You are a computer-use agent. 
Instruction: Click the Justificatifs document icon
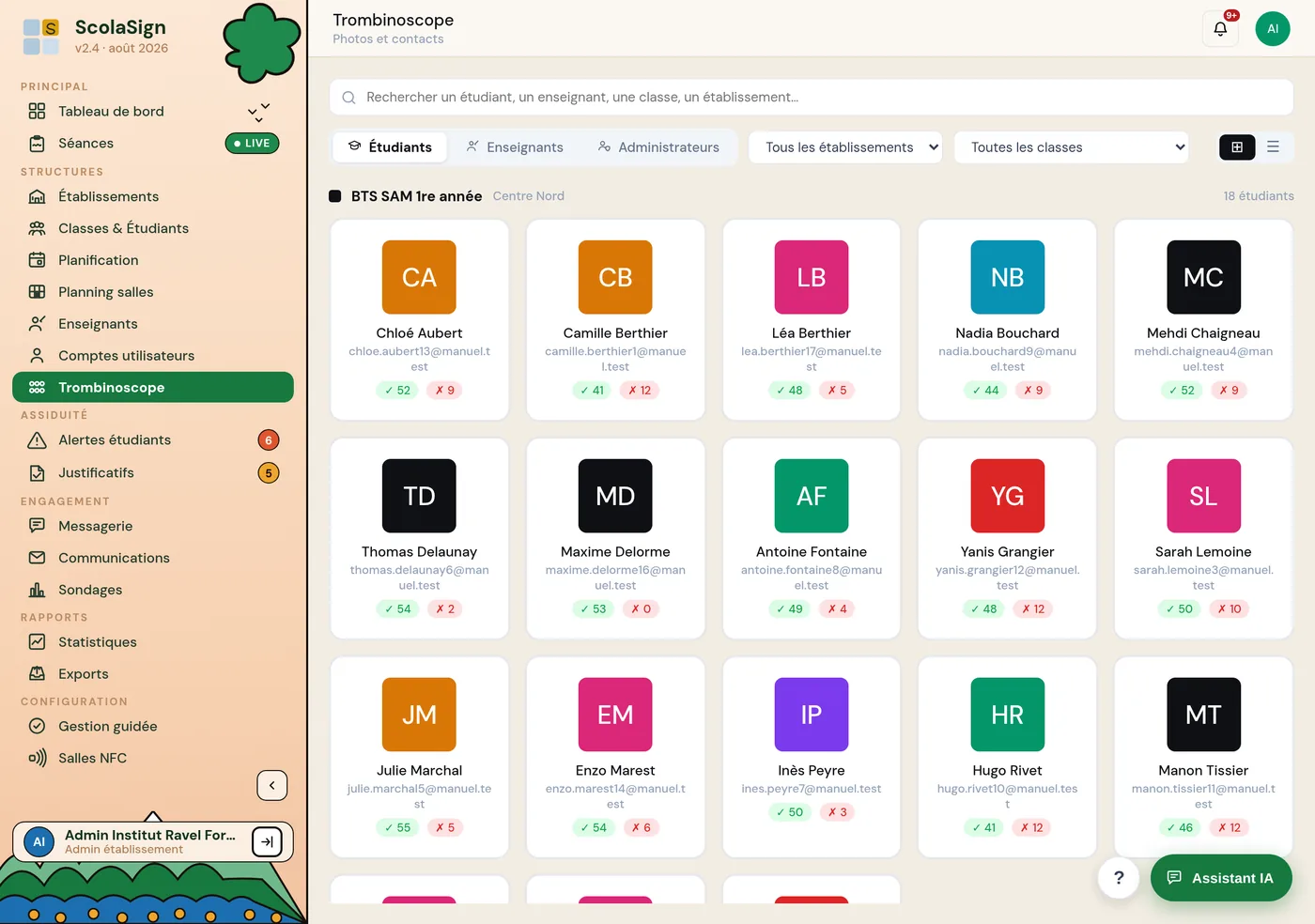pyautogui.click(x=38, y=473)
